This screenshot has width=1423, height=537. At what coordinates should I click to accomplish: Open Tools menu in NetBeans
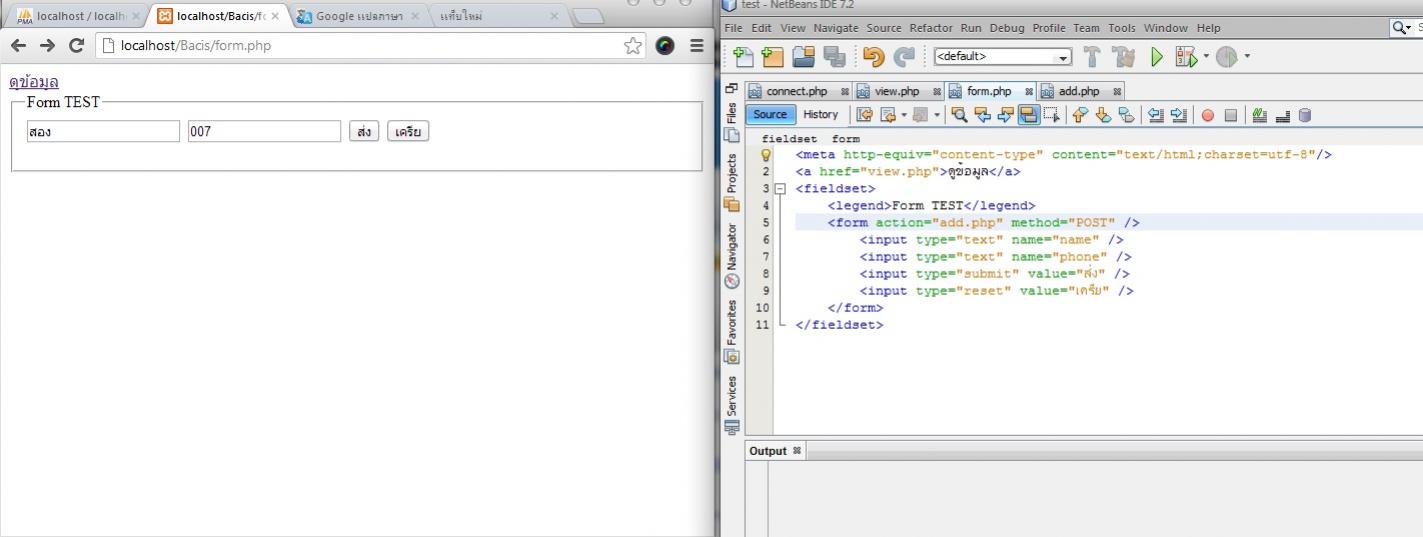click(1122, 28)
